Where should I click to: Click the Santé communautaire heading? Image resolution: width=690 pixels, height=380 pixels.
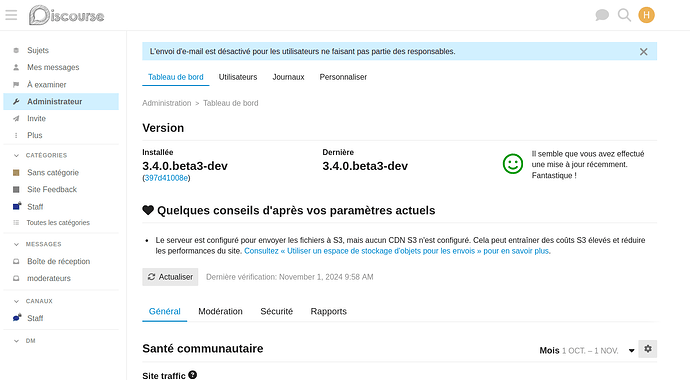coord(203,349)
